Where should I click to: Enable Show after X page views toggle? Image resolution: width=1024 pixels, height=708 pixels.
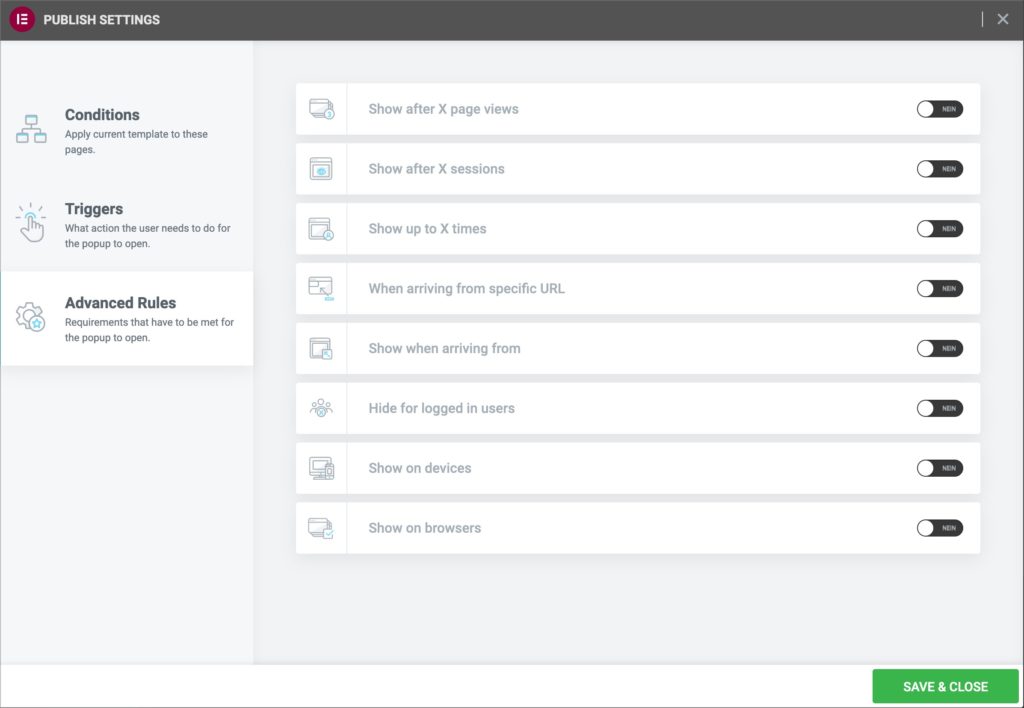[940, 109]
